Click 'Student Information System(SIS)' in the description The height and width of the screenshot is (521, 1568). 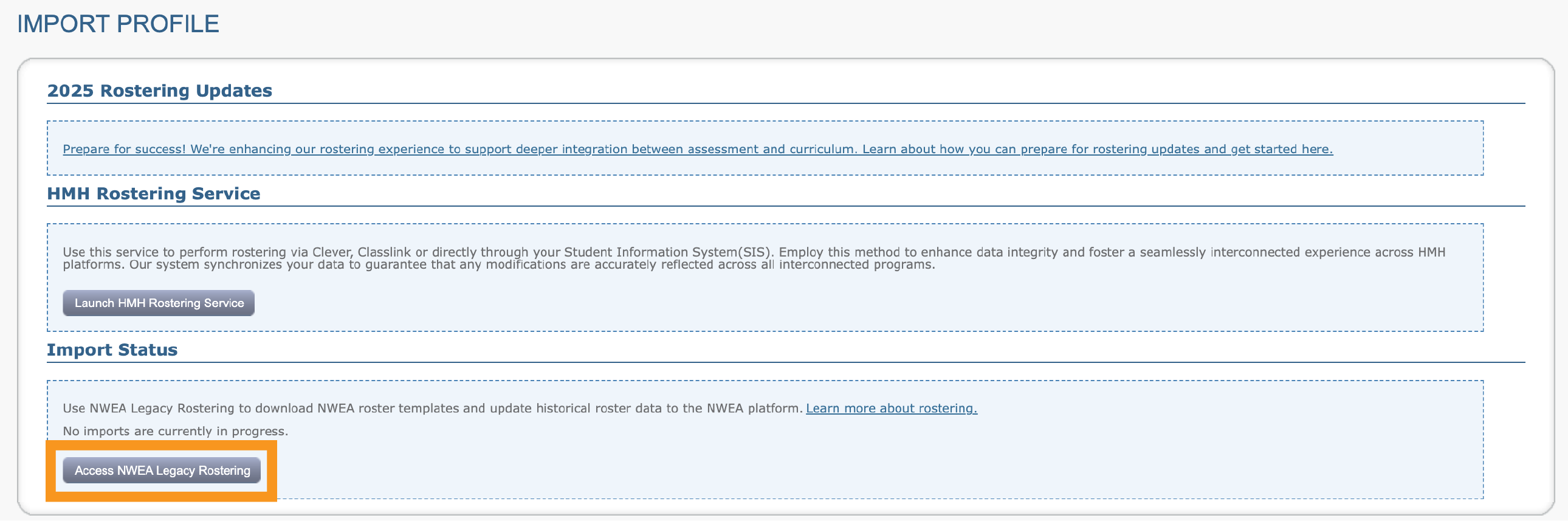click(667, 252)
